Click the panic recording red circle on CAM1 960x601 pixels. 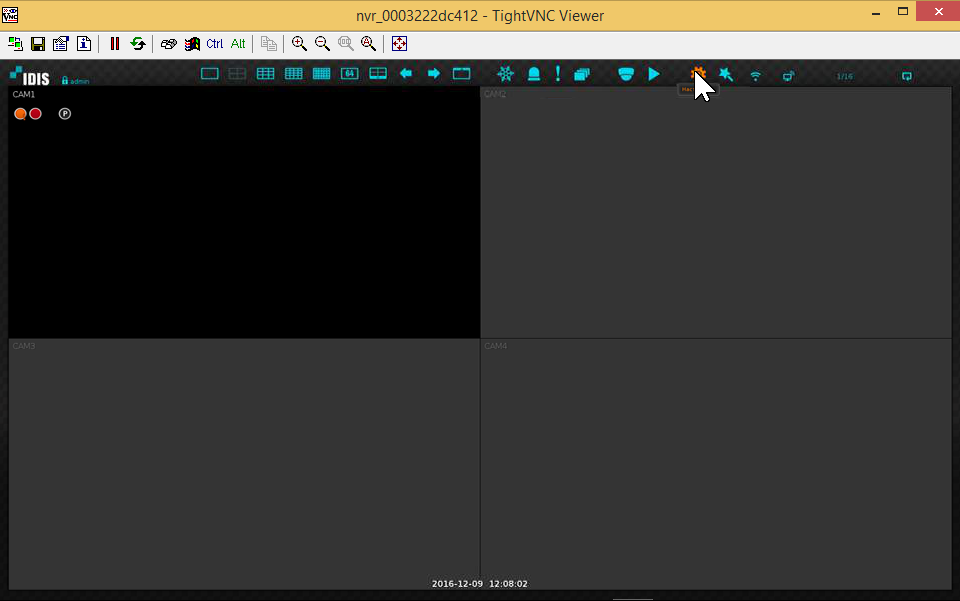point(36,114)
